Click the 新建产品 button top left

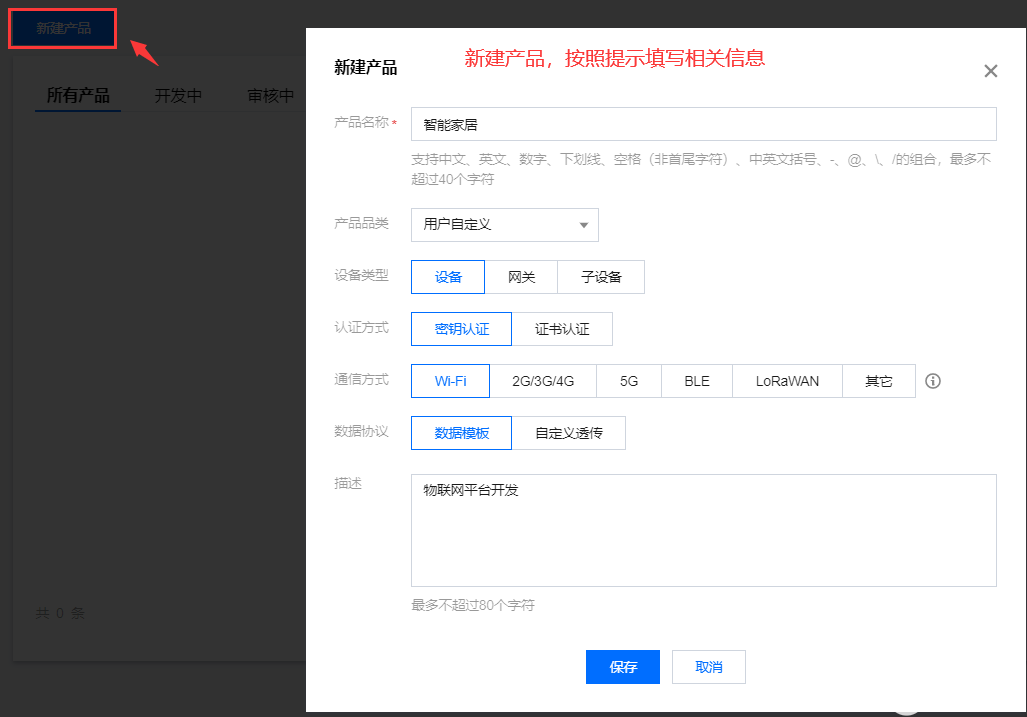click(x=62, y=29)
